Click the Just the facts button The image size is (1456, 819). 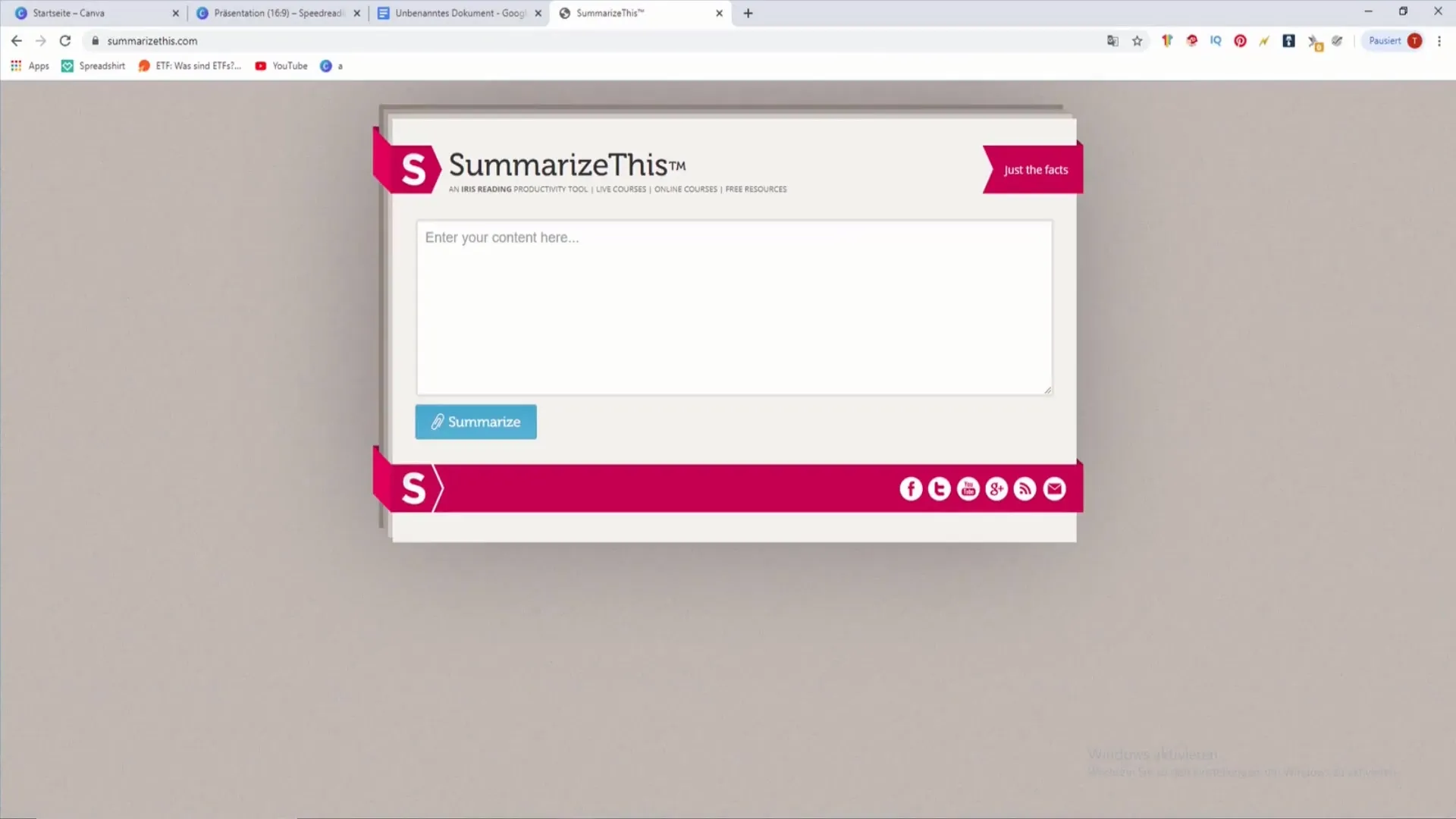point(1036,170)
